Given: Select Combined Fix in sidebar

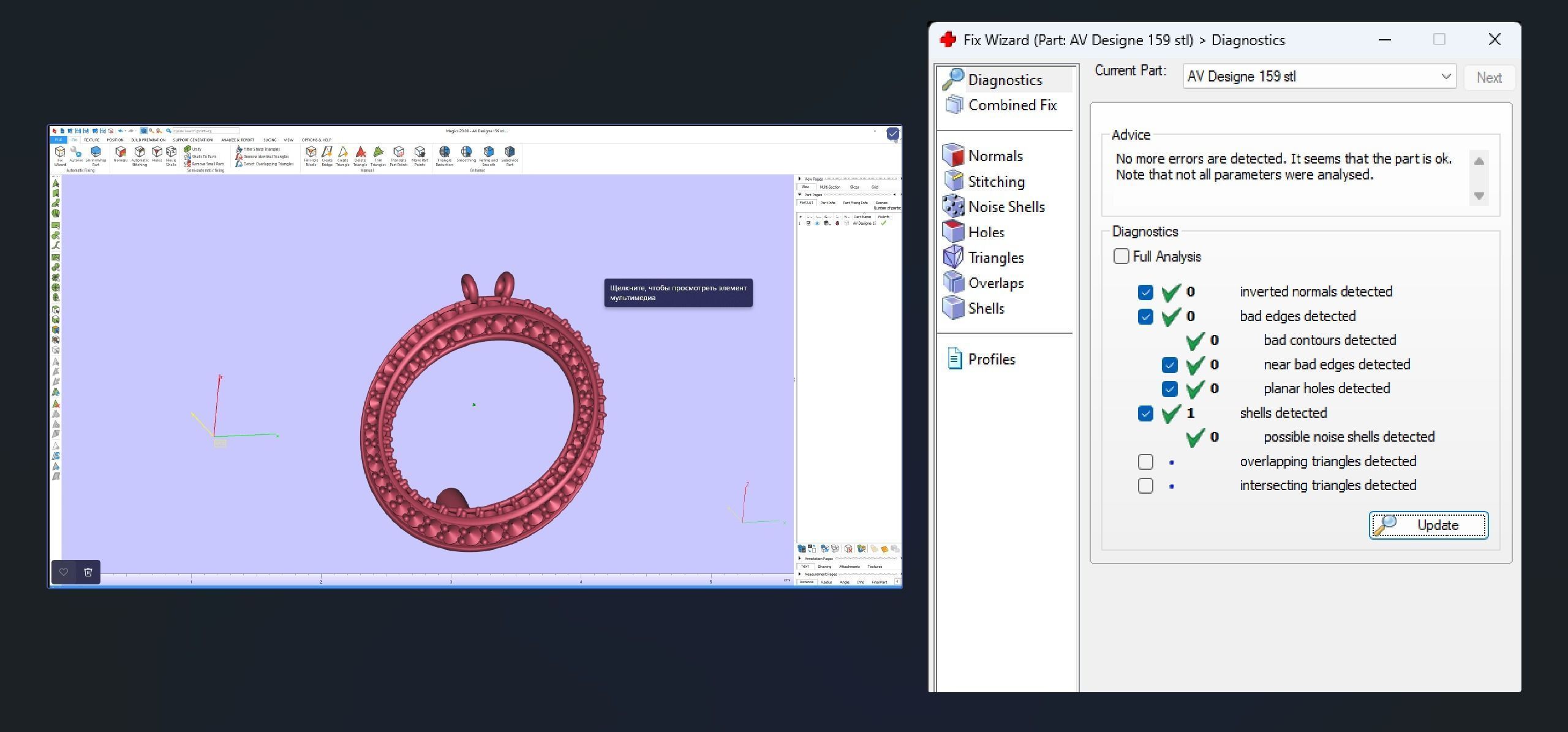Looking at the screenshot, I should [1011, 105].
